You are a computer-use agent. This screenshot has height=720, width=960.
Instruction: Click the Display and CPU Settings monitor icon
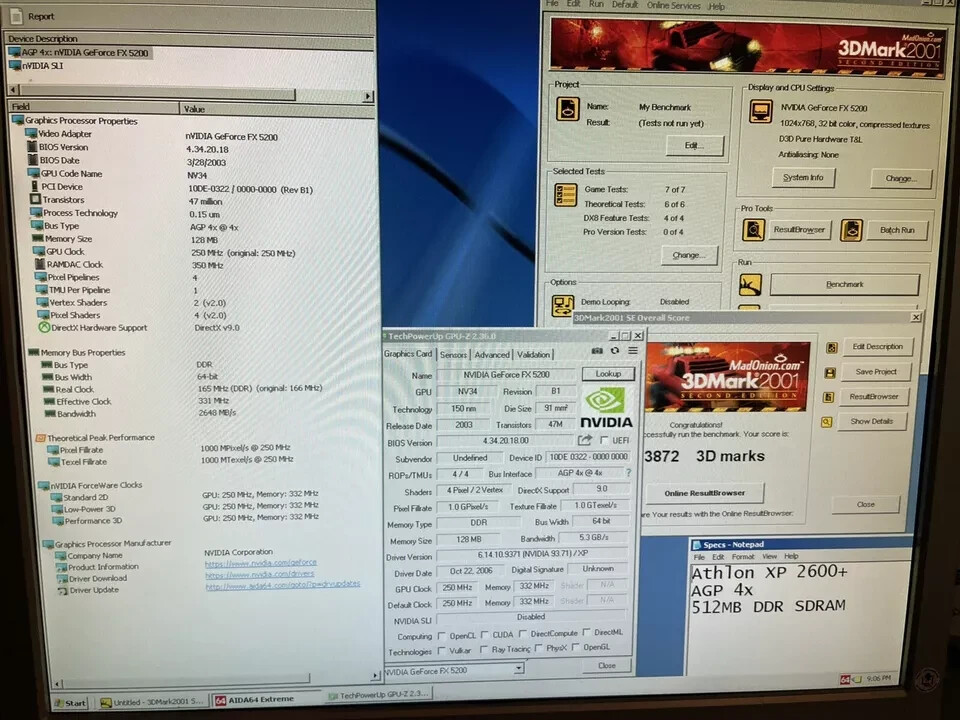(x=760, y=111)
